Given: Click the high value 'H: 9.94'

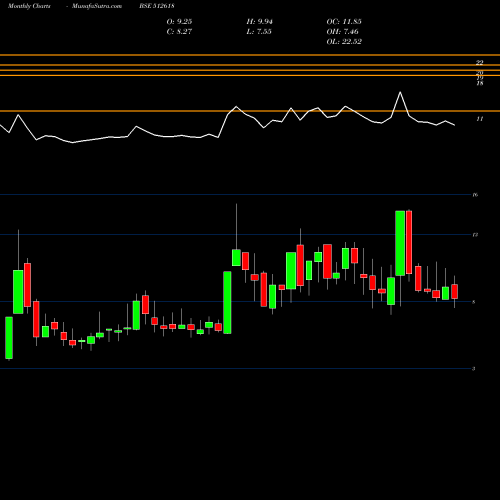Looking at the screenshot, I should [x=259, y=22].
